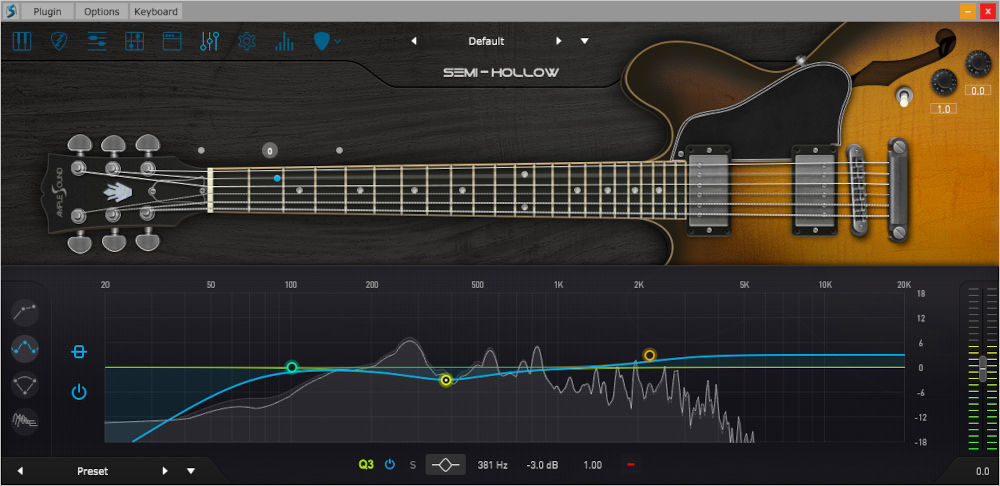
Task: Click the master volume 0.0 readout
Action: point(982,471)
